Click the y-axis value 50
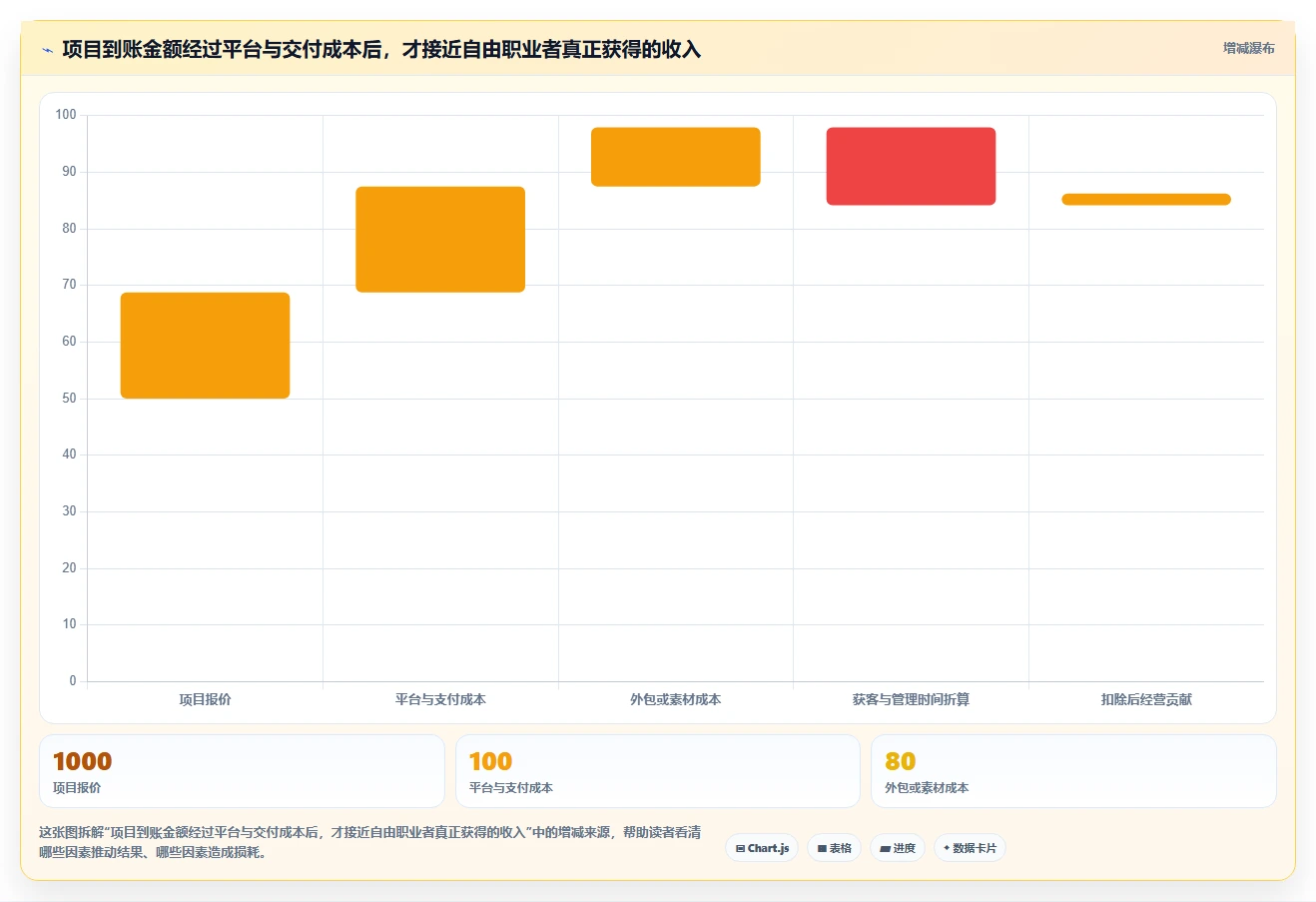This screenshot has height=902, width=1316. point(69,399)
